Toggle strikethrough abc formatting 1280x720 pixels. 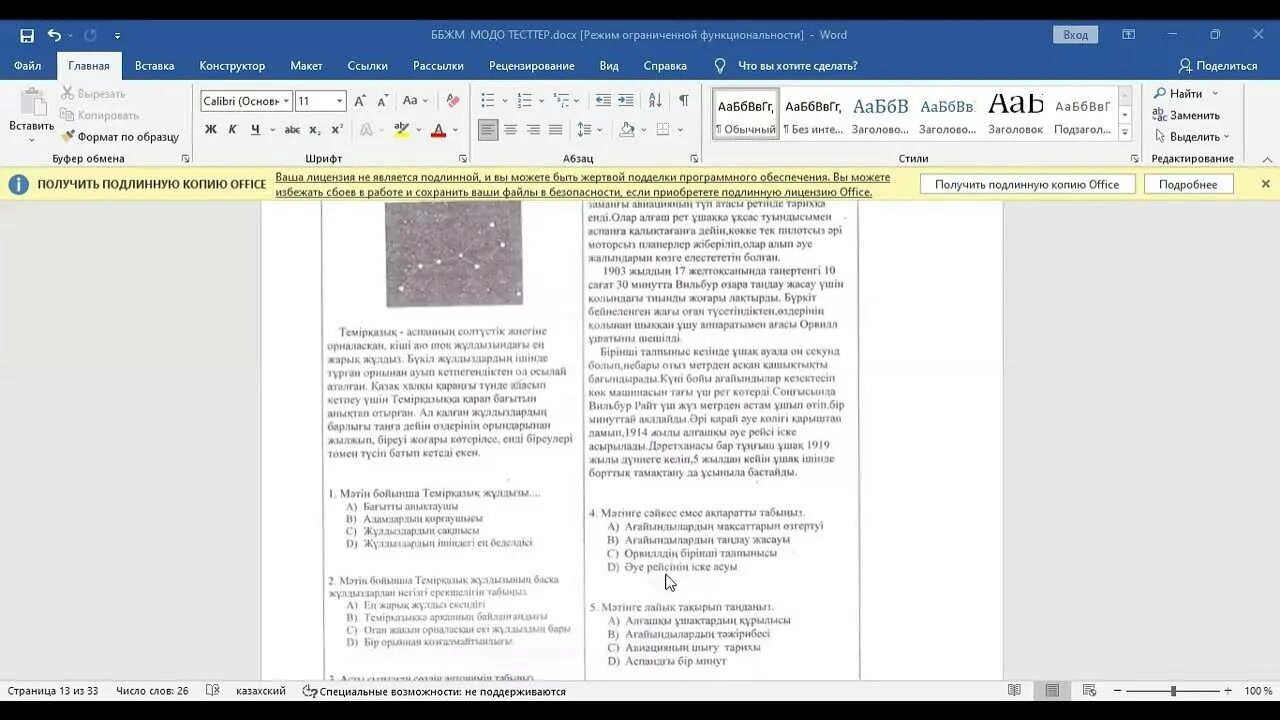pos(292,130)
